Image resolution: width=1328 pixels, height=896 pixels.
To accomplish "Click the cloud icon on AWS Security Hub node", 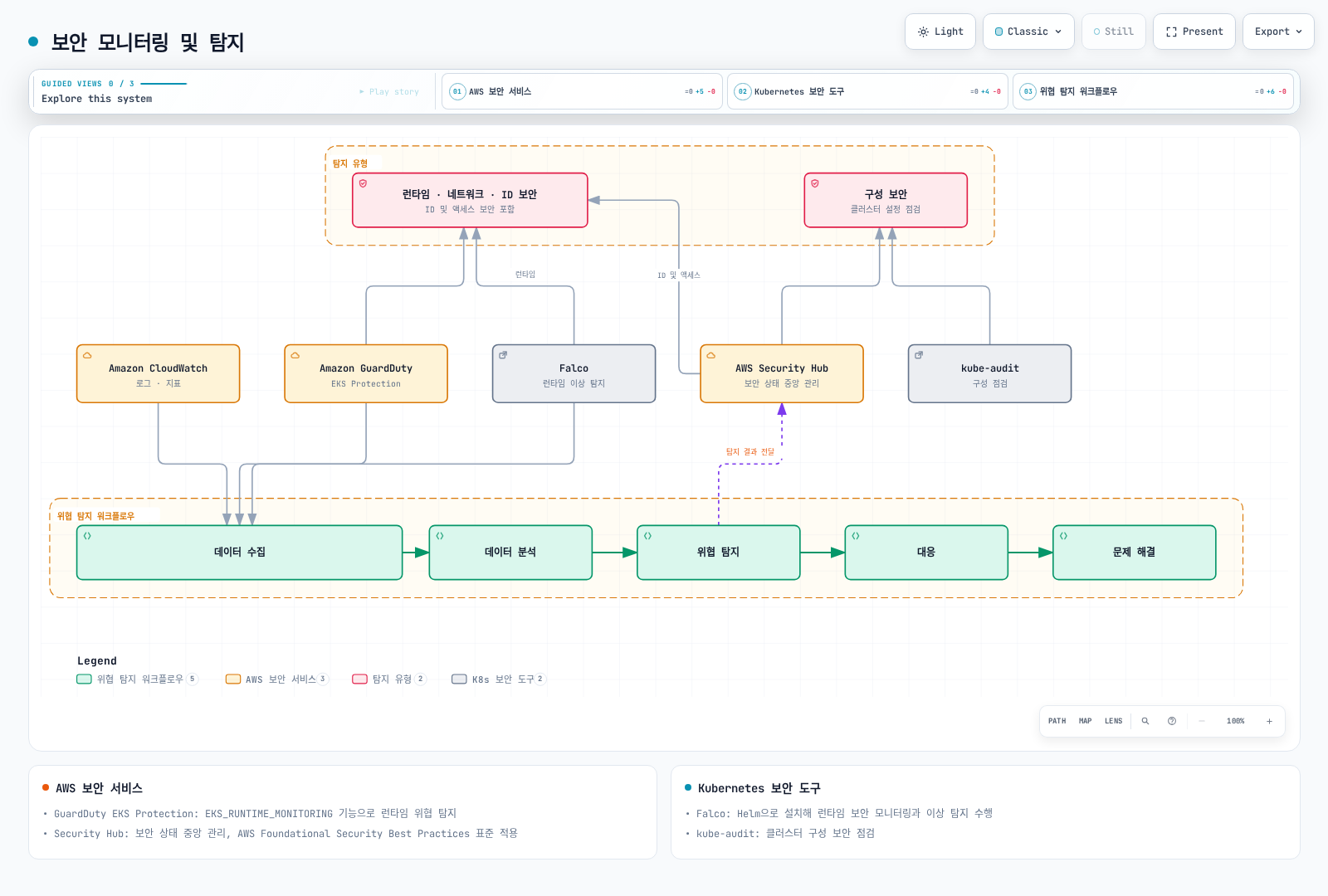I will (x=710, y=355).
